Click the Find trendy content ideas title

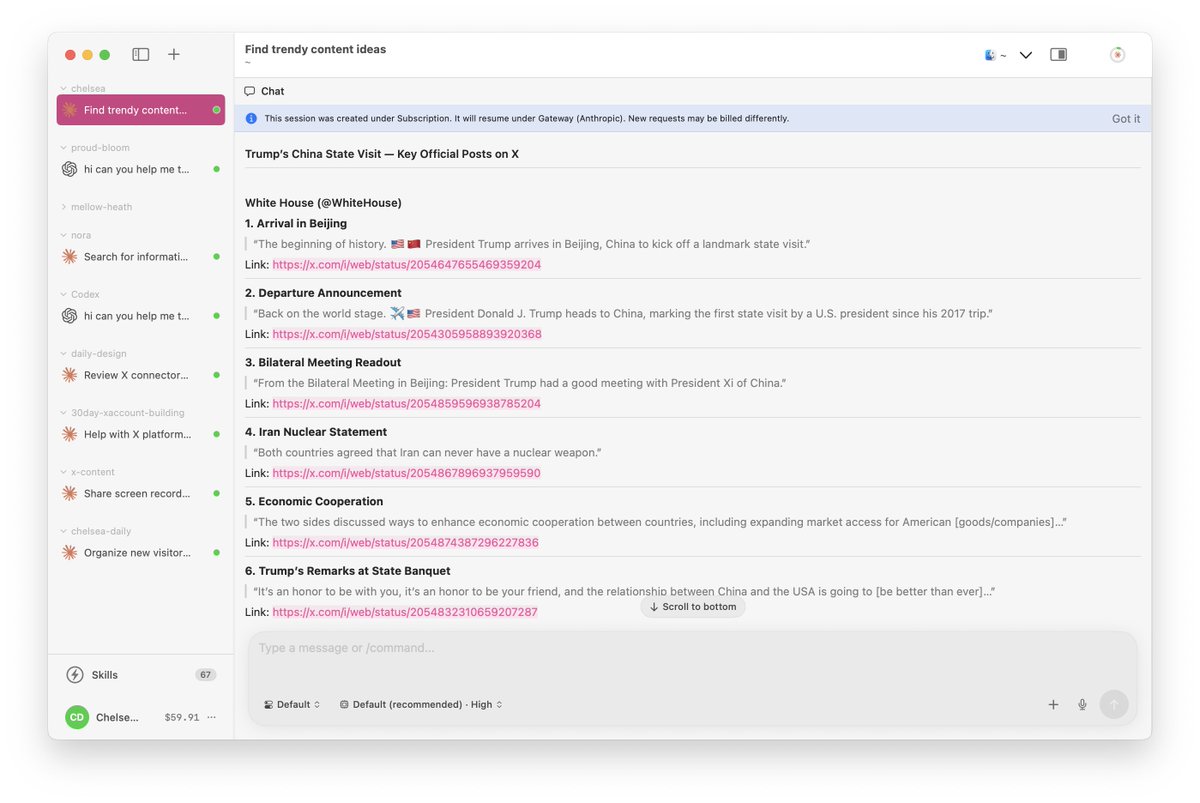coord(315,49)
